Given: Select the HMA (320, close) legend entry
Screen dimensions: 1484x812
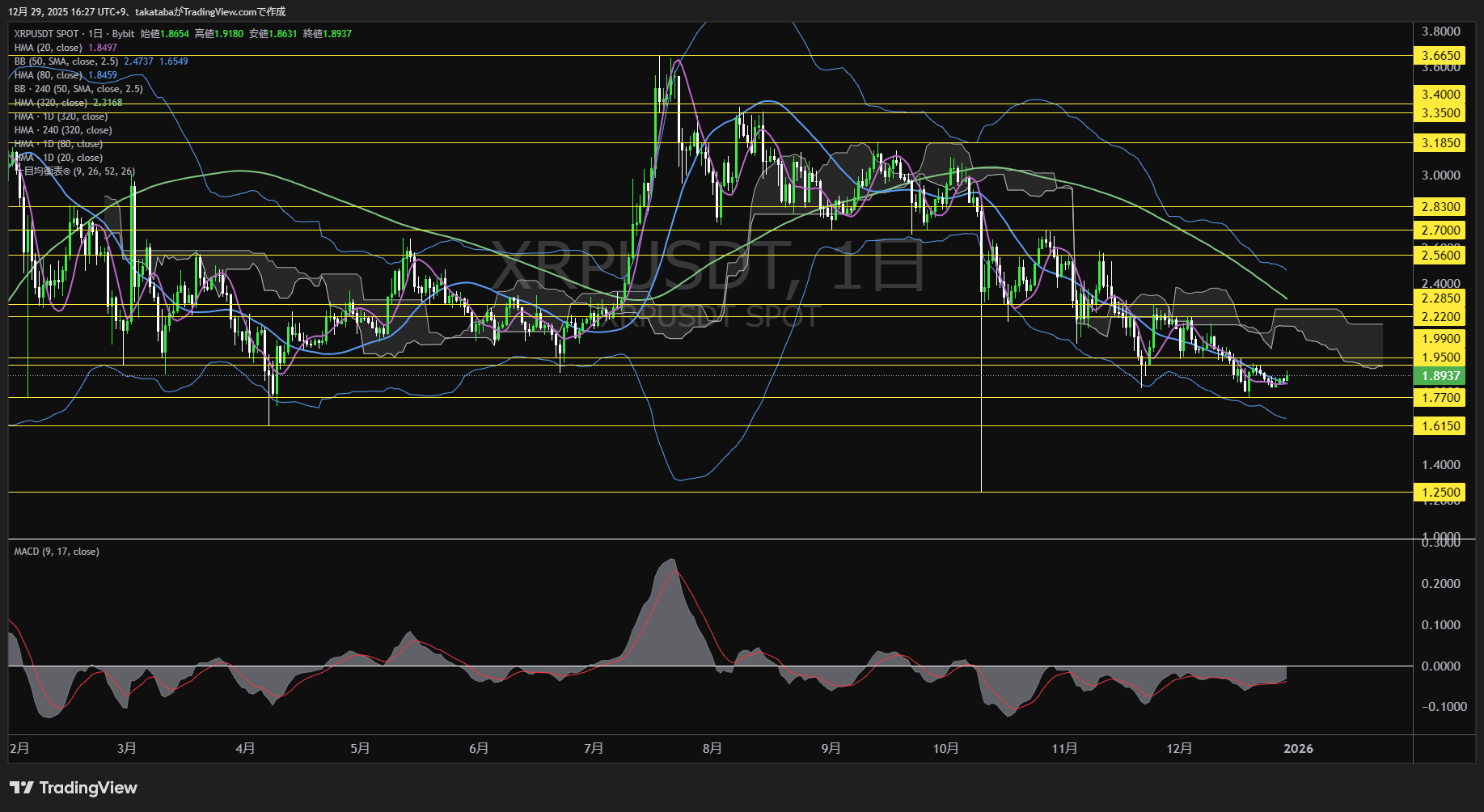Looking at the screenshot, I should (53, 103).
